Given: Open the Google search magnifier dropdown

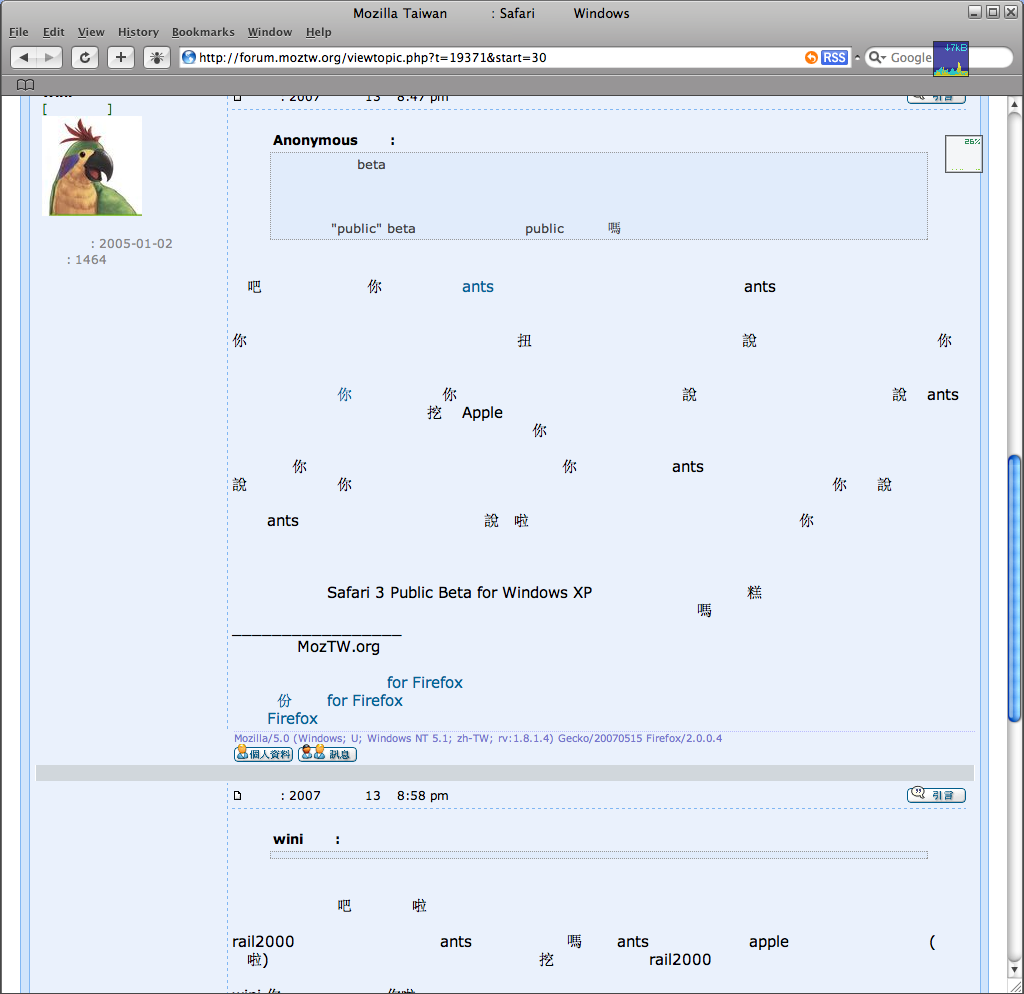Looking at the screenshot, I should click(x=877, y=57).
